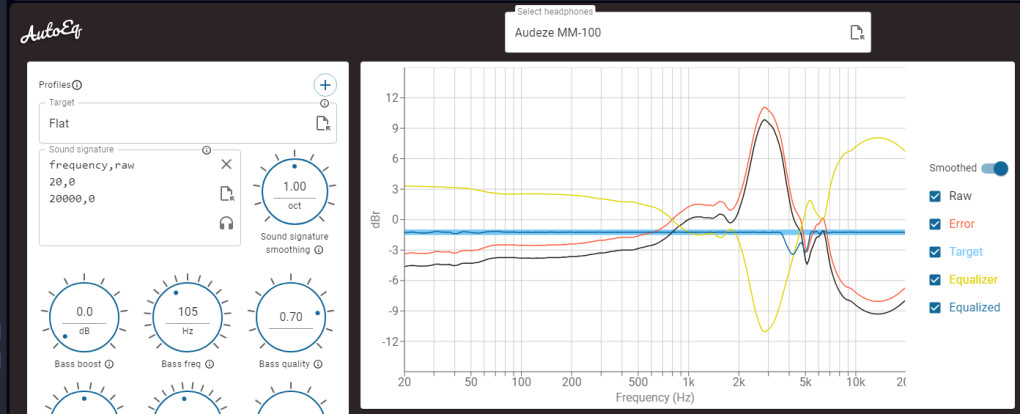Uncheck the Error curve checkbox
This screenshot has height=414, width=1020.
pyautogui.click(x=935, y=224)
